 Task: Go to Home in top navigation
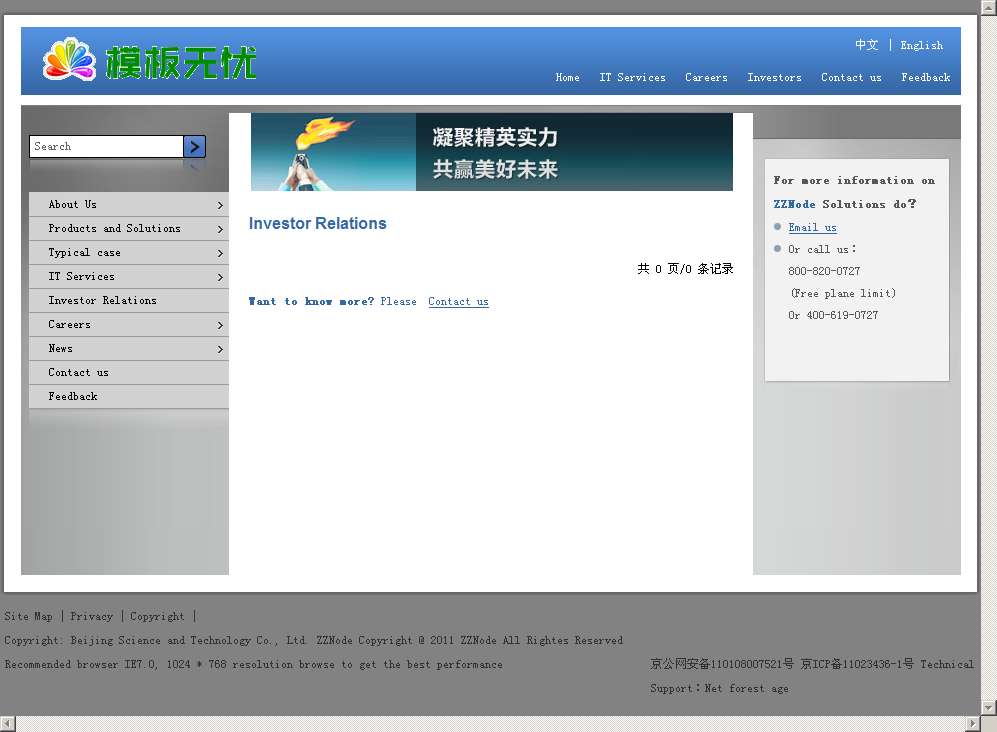[567, 77]
